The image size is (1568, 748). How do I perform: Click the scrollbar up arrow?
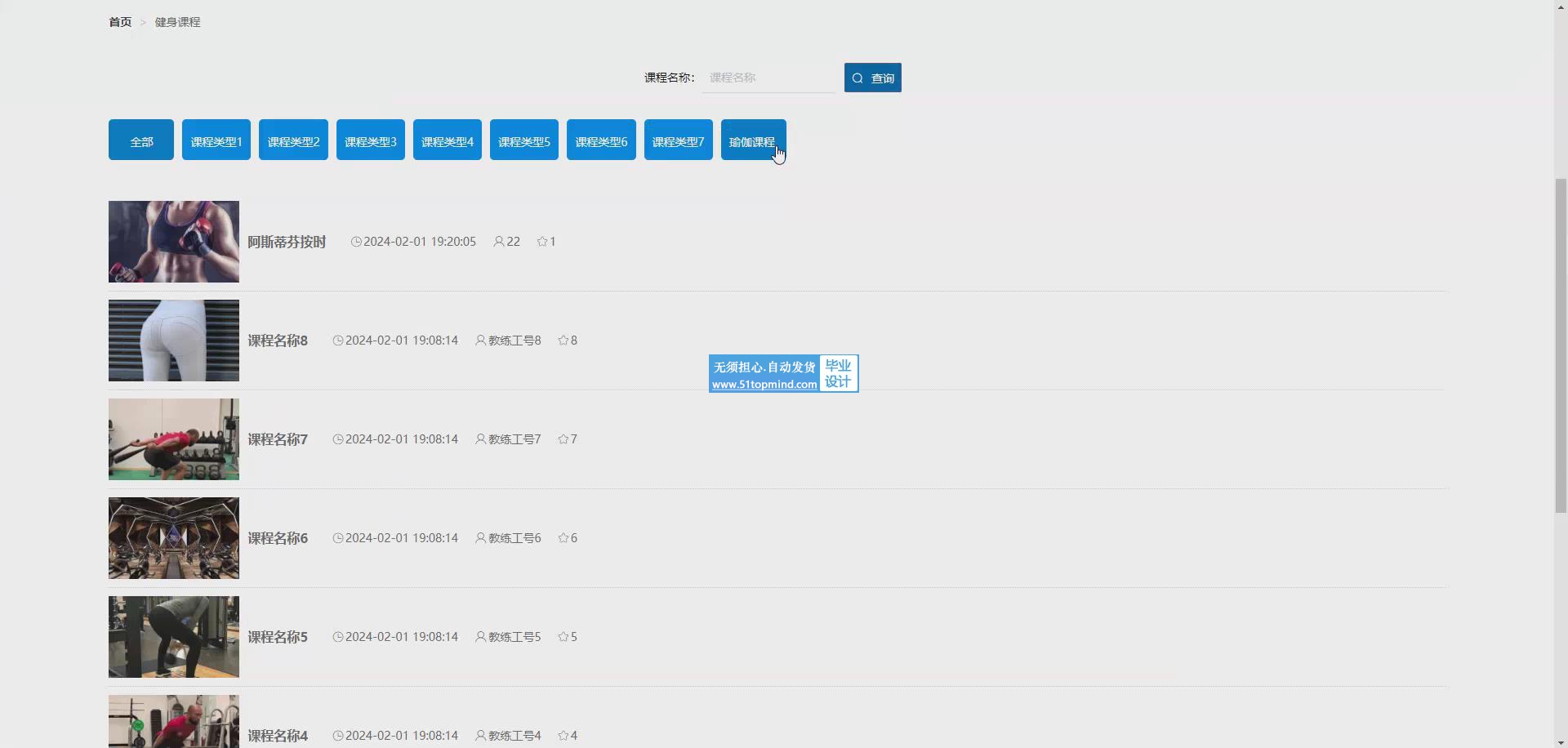coord(1561,7)
